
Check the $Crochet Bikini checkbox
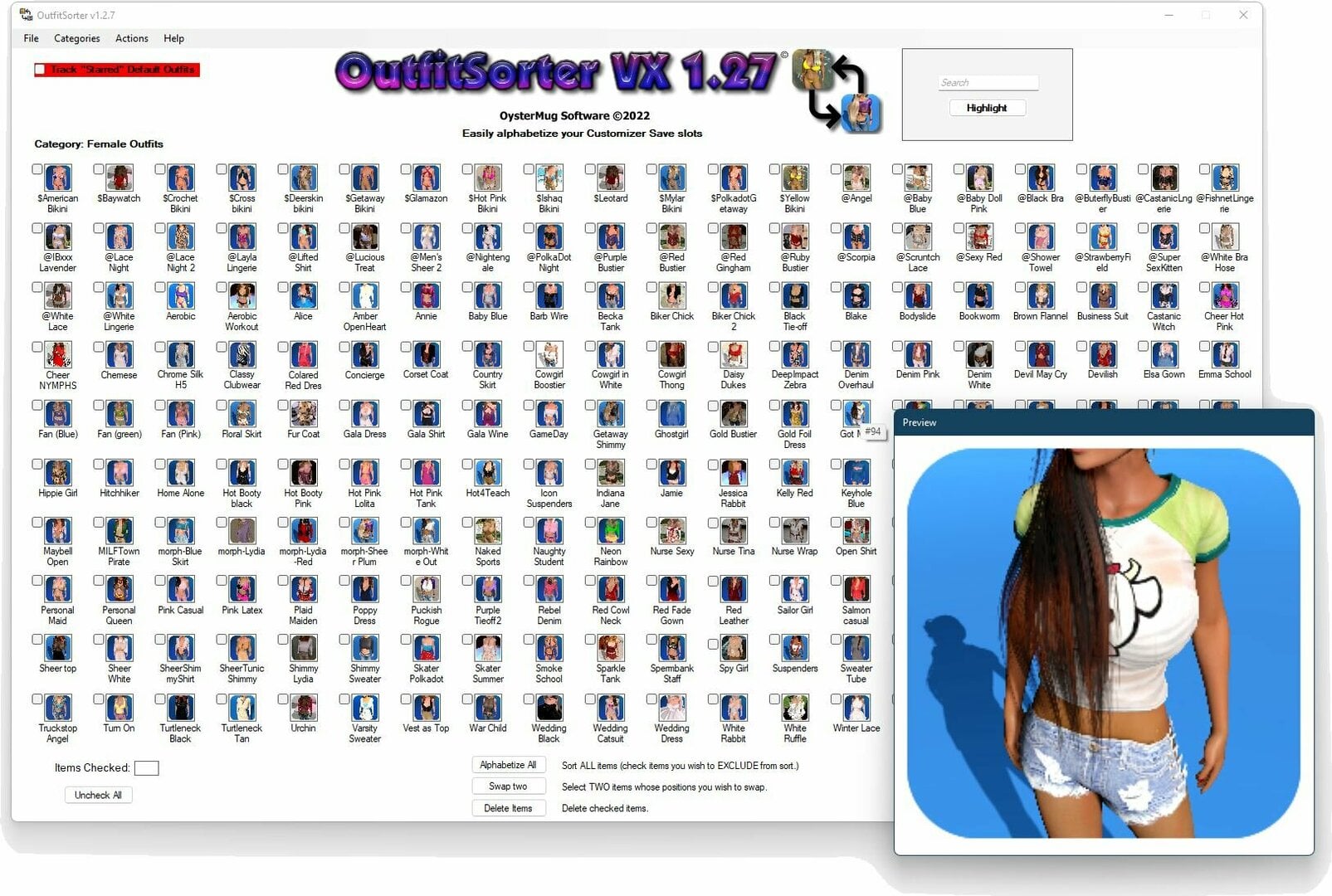coord(159,169)
